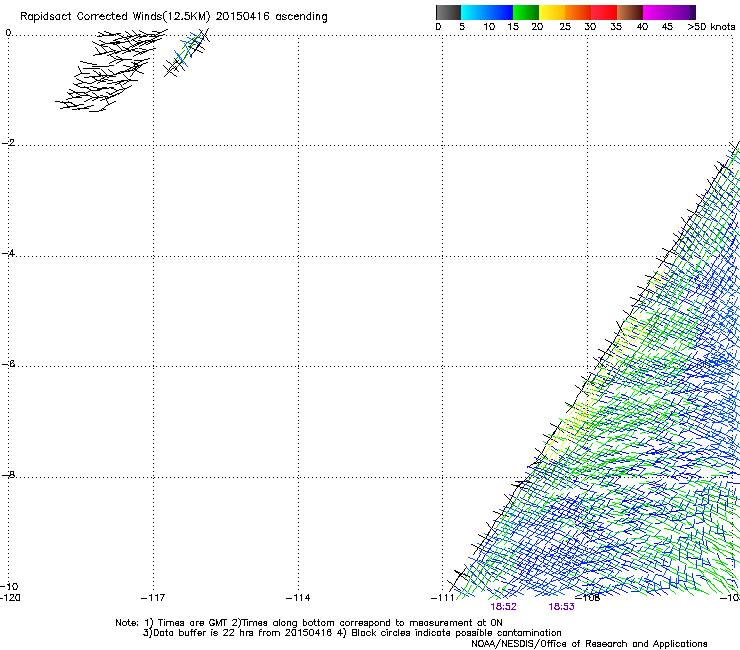Click the chart title "Rapidscat Corrected Winds(12.5KM) 20150416 ascending"
Image resolution: width=740 pixels, height=650 pixels.
point(174,16)
